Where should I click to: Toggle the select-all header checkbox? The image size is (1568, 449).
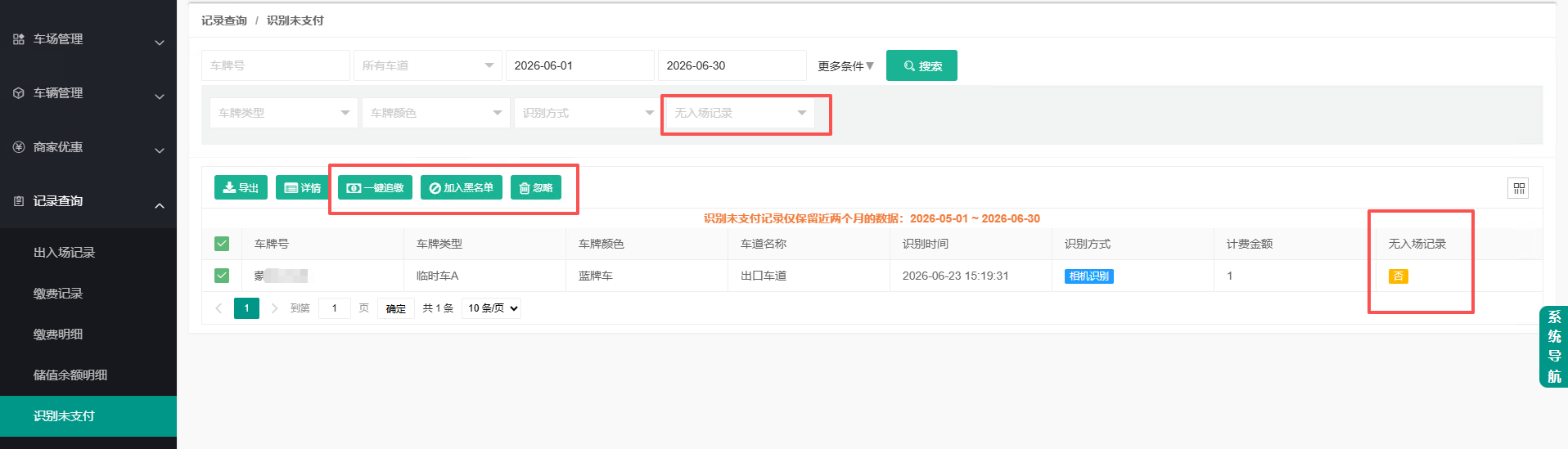(x=222, y=244)
